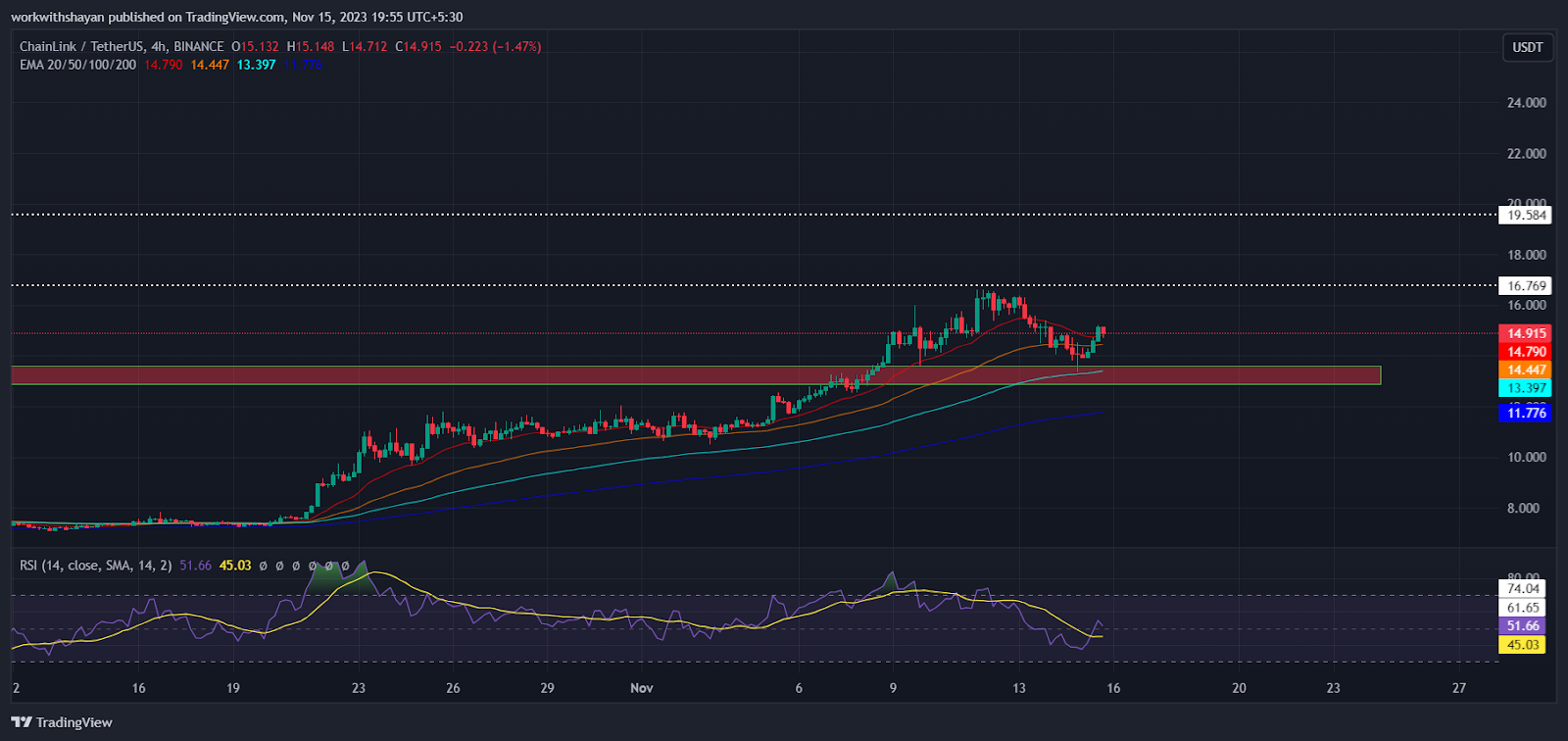Image resolution: width=1568 pixels, height=741 pixels.
Task: Click the 61.65 RSI scale label
Action: (x=1524, y=608)
